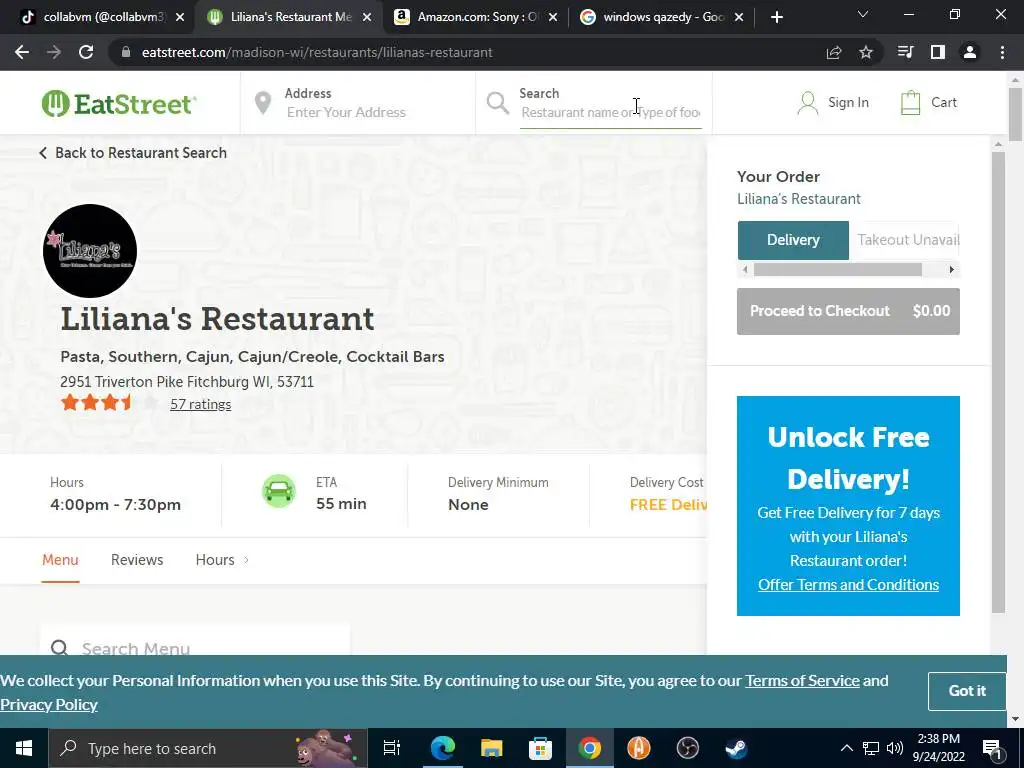Click the Back to Restaurant Search chevron
This screenshot has width=1024, height=768.
click(x=43, y=153)
